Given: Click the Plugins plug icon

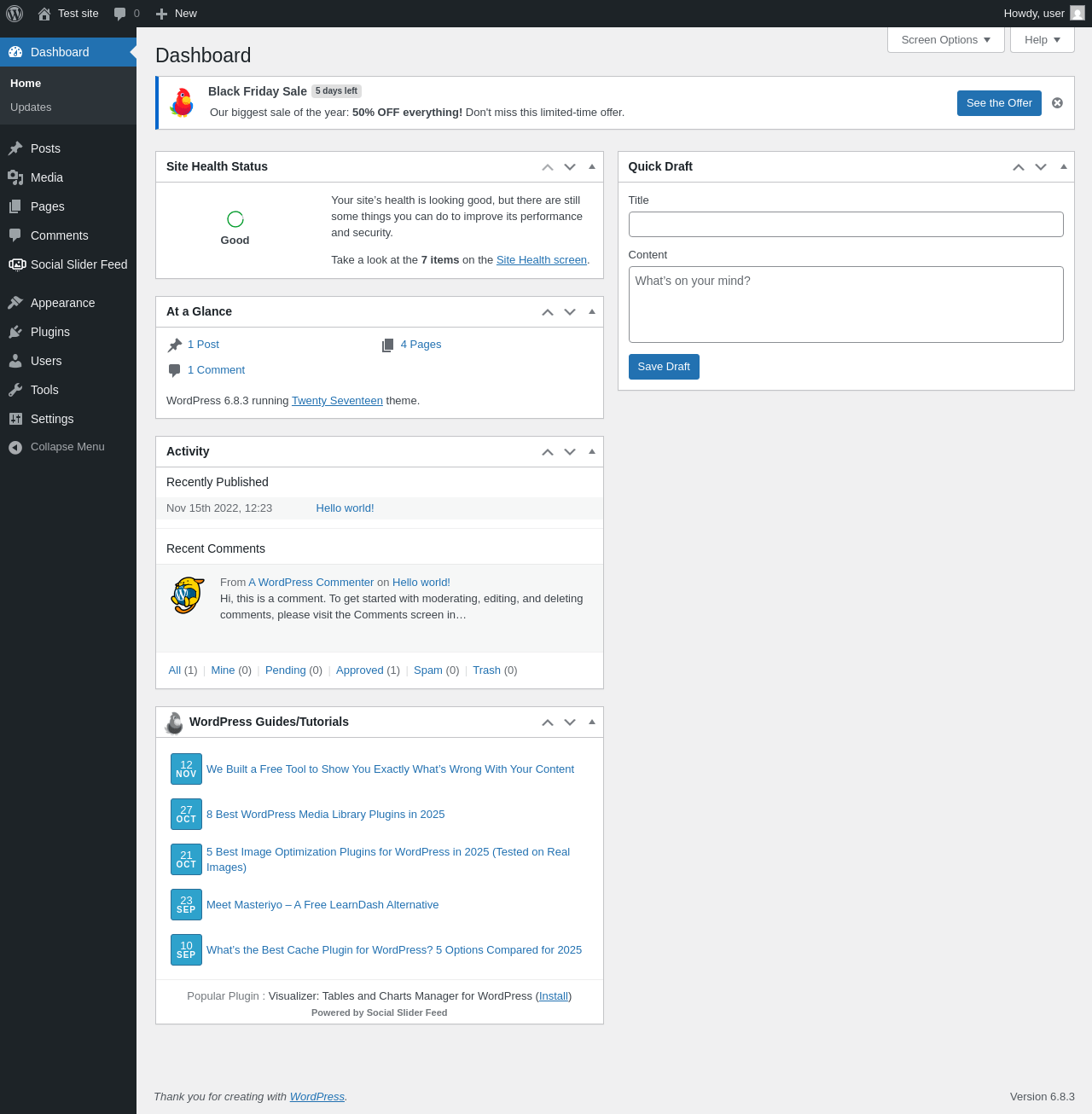Looking at the screenshot, I should tap(15, 332).
